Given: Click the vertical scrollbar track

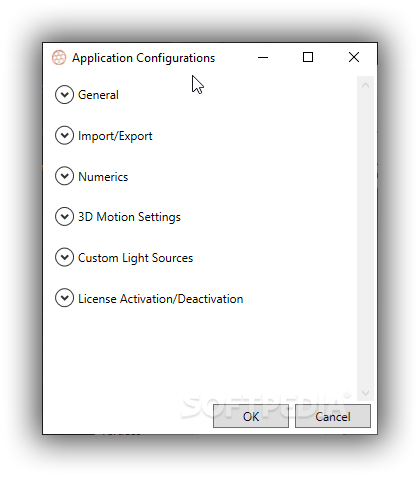Looking at the screenshot, I should point(365,239).
